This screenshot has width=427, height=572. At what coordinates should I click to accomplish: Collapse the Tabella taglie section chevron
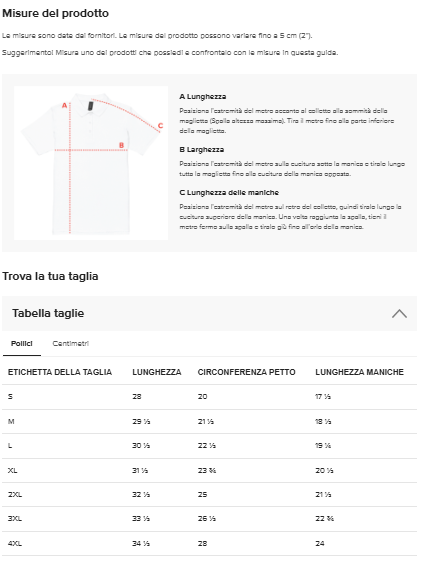coord(399,314)
